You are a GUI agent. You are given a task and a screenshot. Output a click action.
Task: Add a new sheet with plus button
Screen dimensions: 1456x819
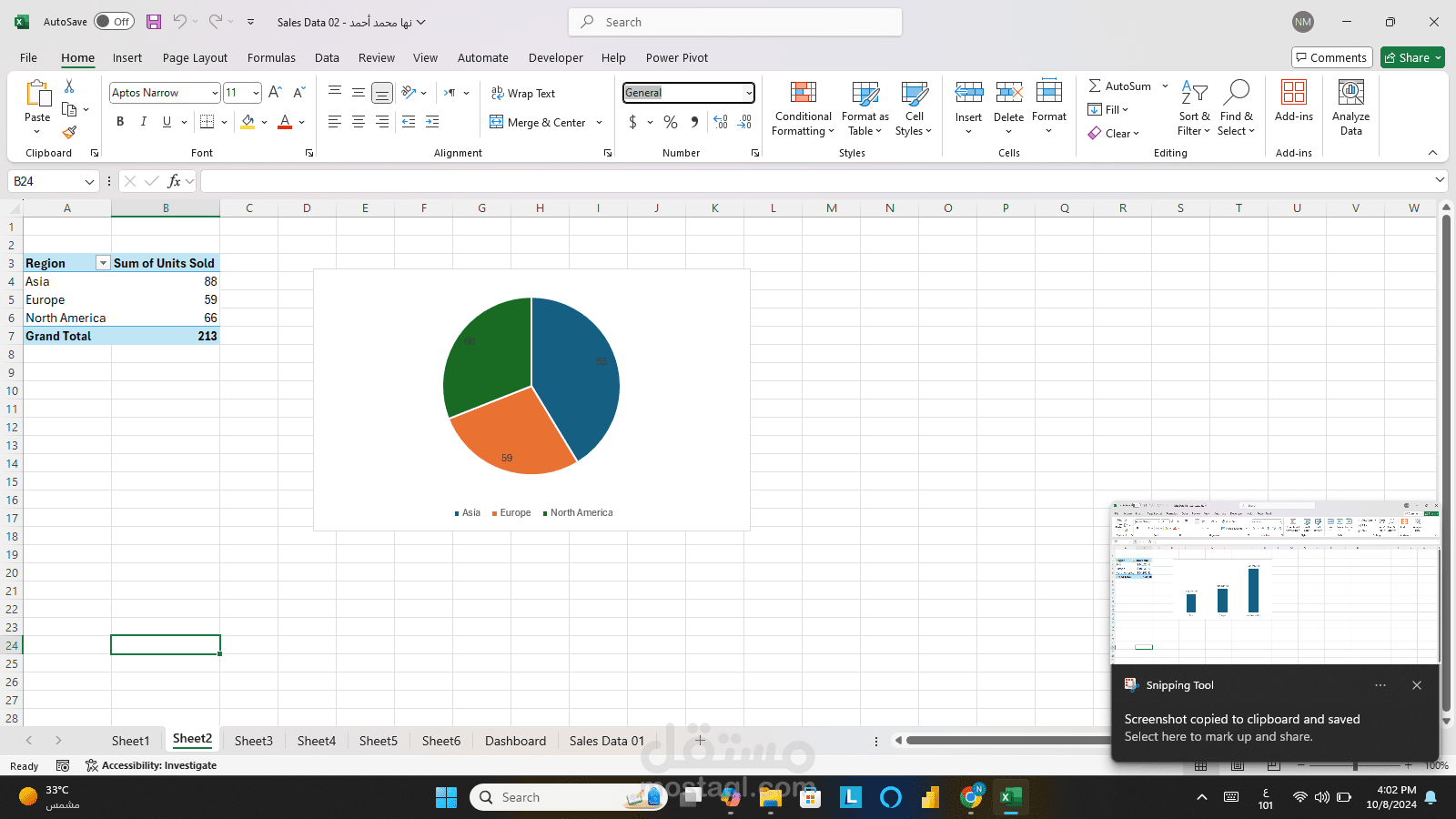(x=700, y=741)
